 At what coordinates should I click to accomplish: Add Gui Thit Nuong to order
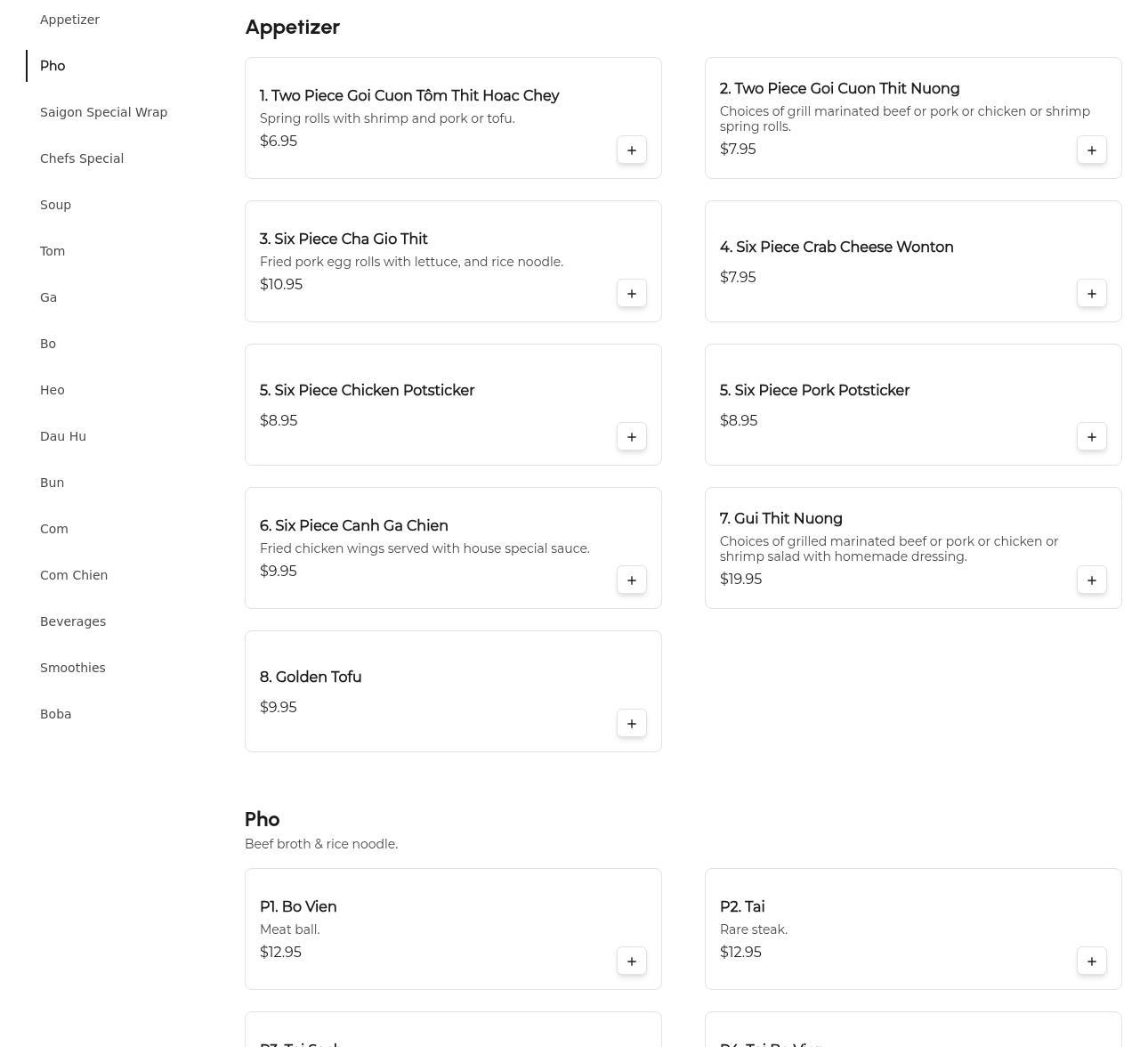point(1092,580)
